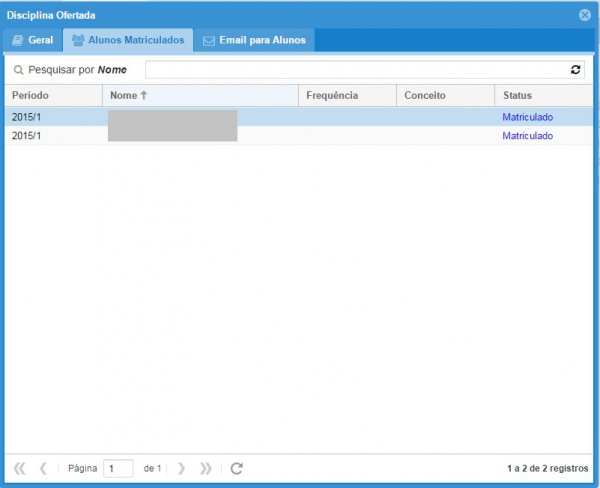This screenshot has height=488, width=600.
Task: Click the page number input box
Action: [x=118, y=468]
